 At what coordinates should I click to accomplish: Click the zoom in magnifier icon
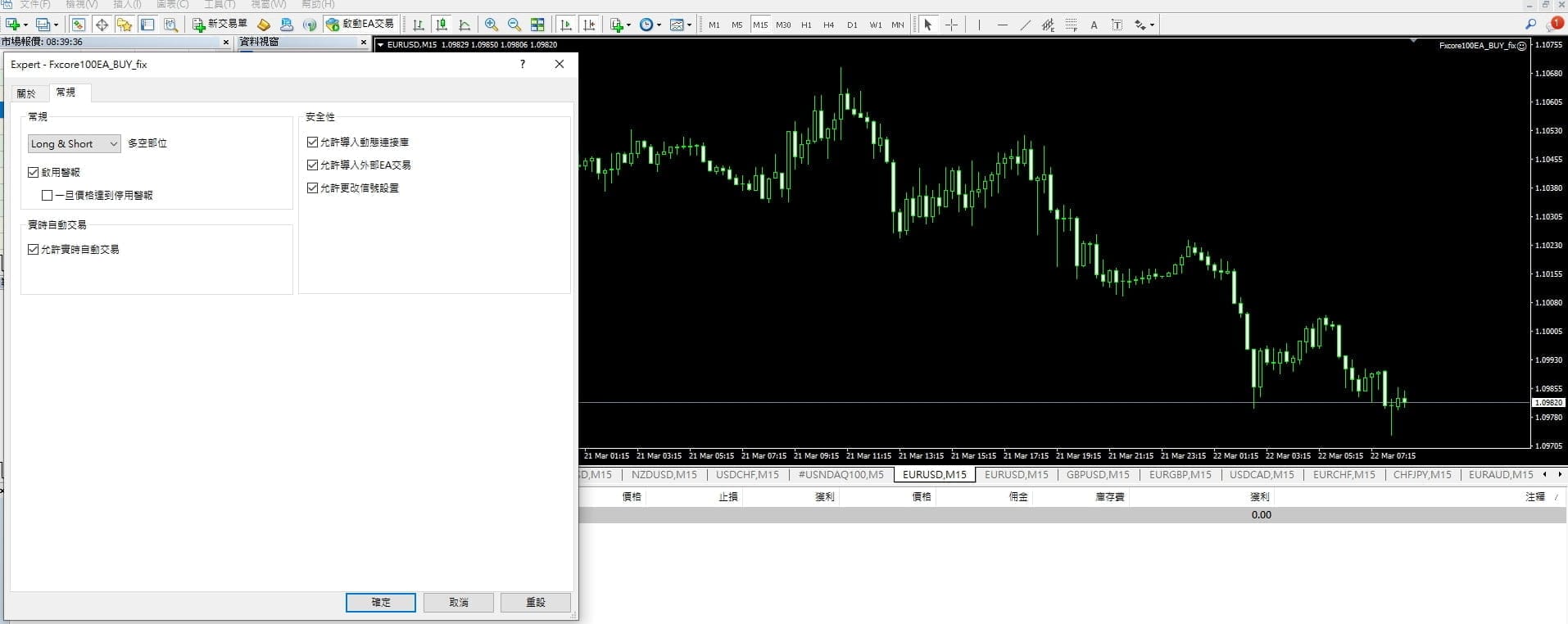(491, 25)
